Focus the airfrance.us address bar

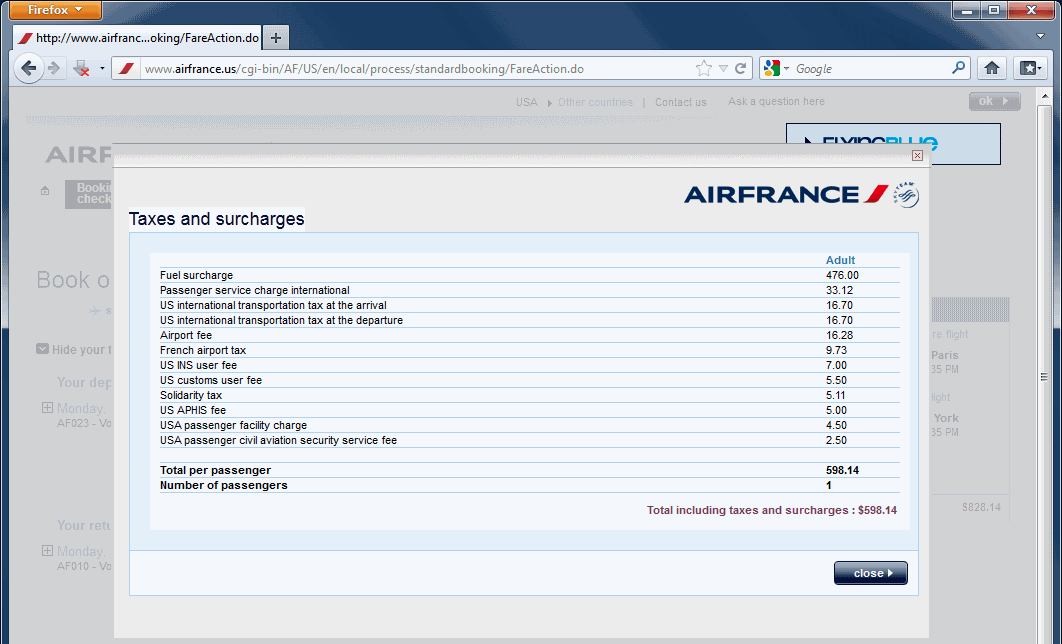click(417, 68)
